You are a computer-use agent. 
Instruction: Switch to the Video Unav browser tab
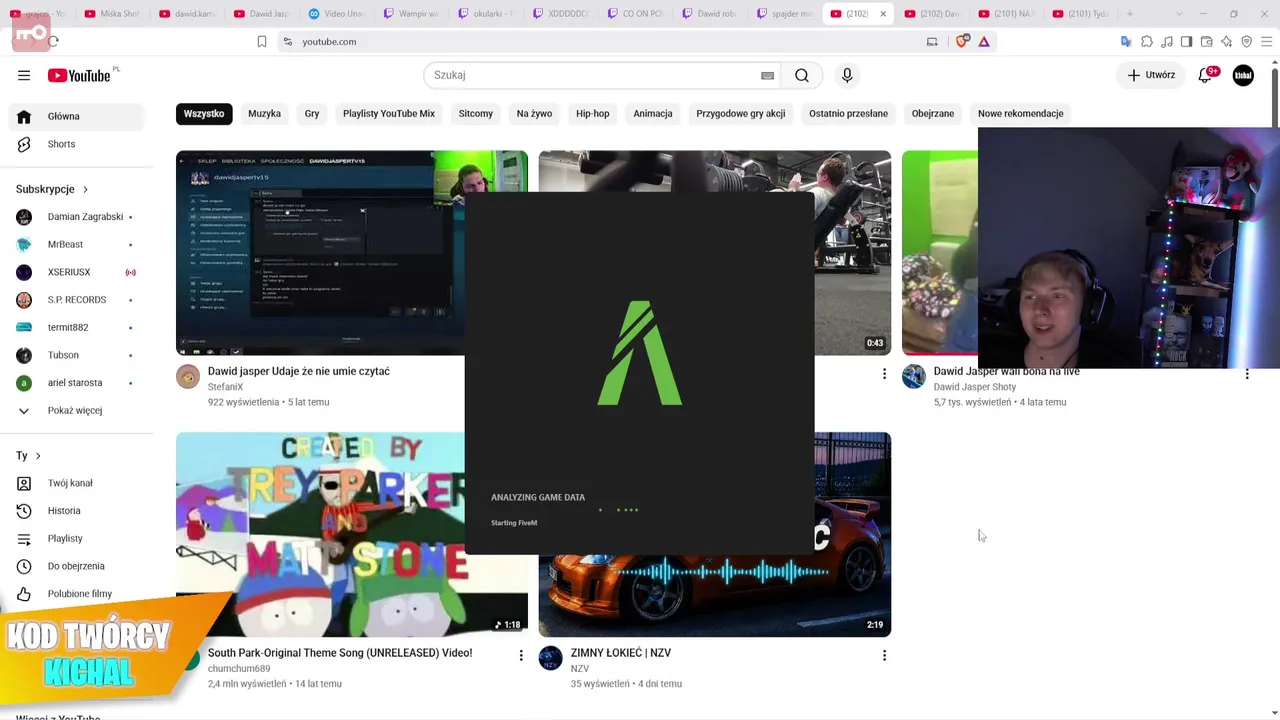(336, 14)
